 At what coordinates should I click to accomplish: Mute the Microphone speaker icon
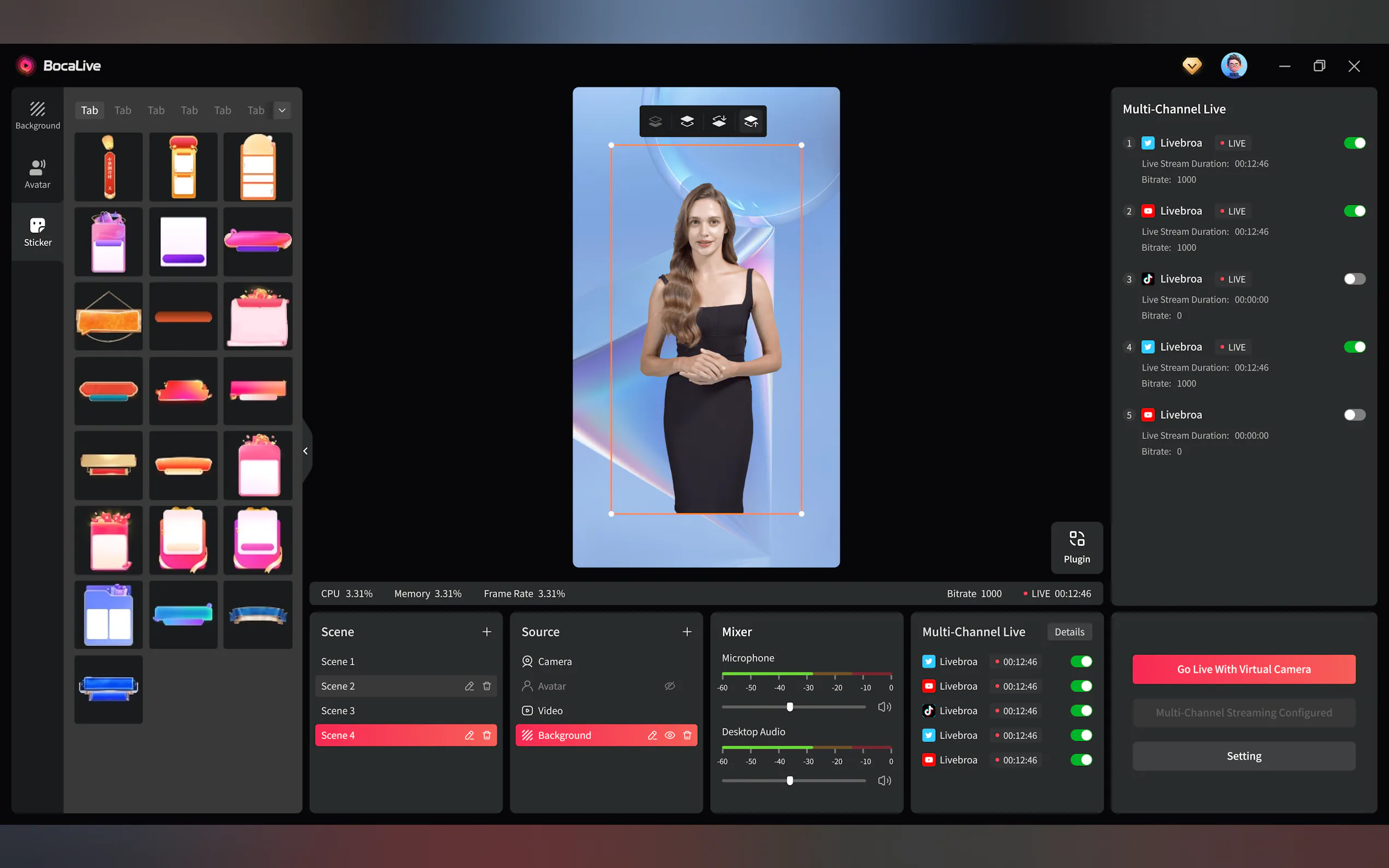(x=884, y=707)
